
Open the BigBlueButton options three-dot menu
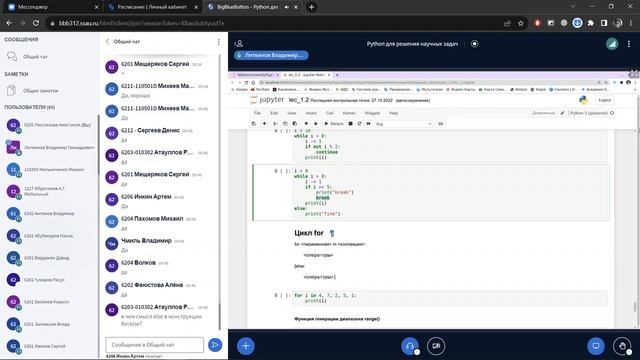coord(629,44)
